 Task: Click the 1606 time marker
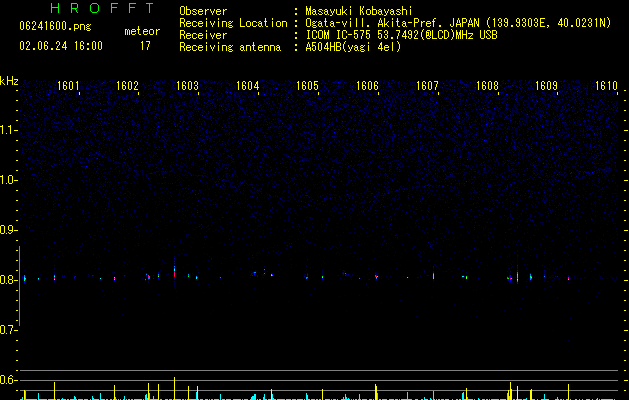pyautogui.click(x=367, y=86)
